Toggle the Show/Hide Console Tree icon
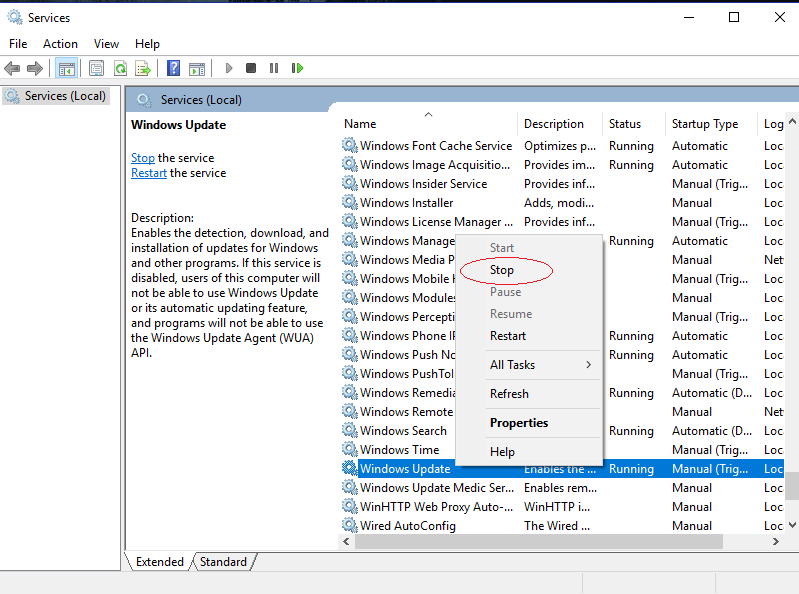This screenshot has height=594, width=799. click(66, 68)
